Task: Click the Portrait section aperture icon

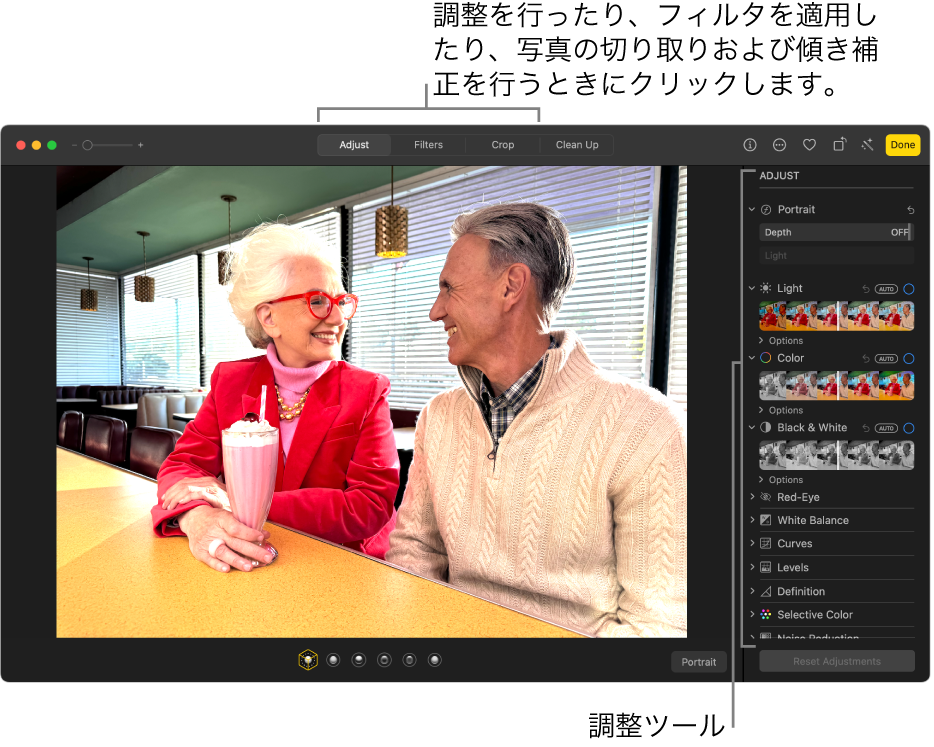Action: coord(768,210)
